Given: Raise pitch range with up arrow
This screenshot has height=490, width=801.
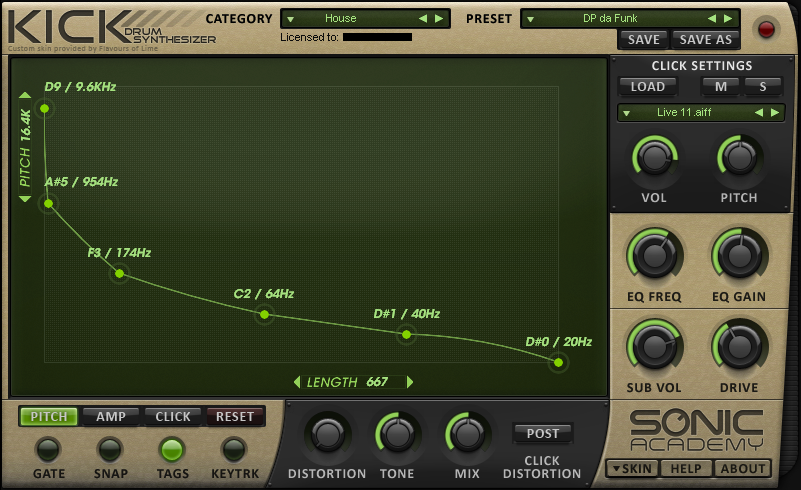Looking at the screenshot, I should [x=25, y=95].
